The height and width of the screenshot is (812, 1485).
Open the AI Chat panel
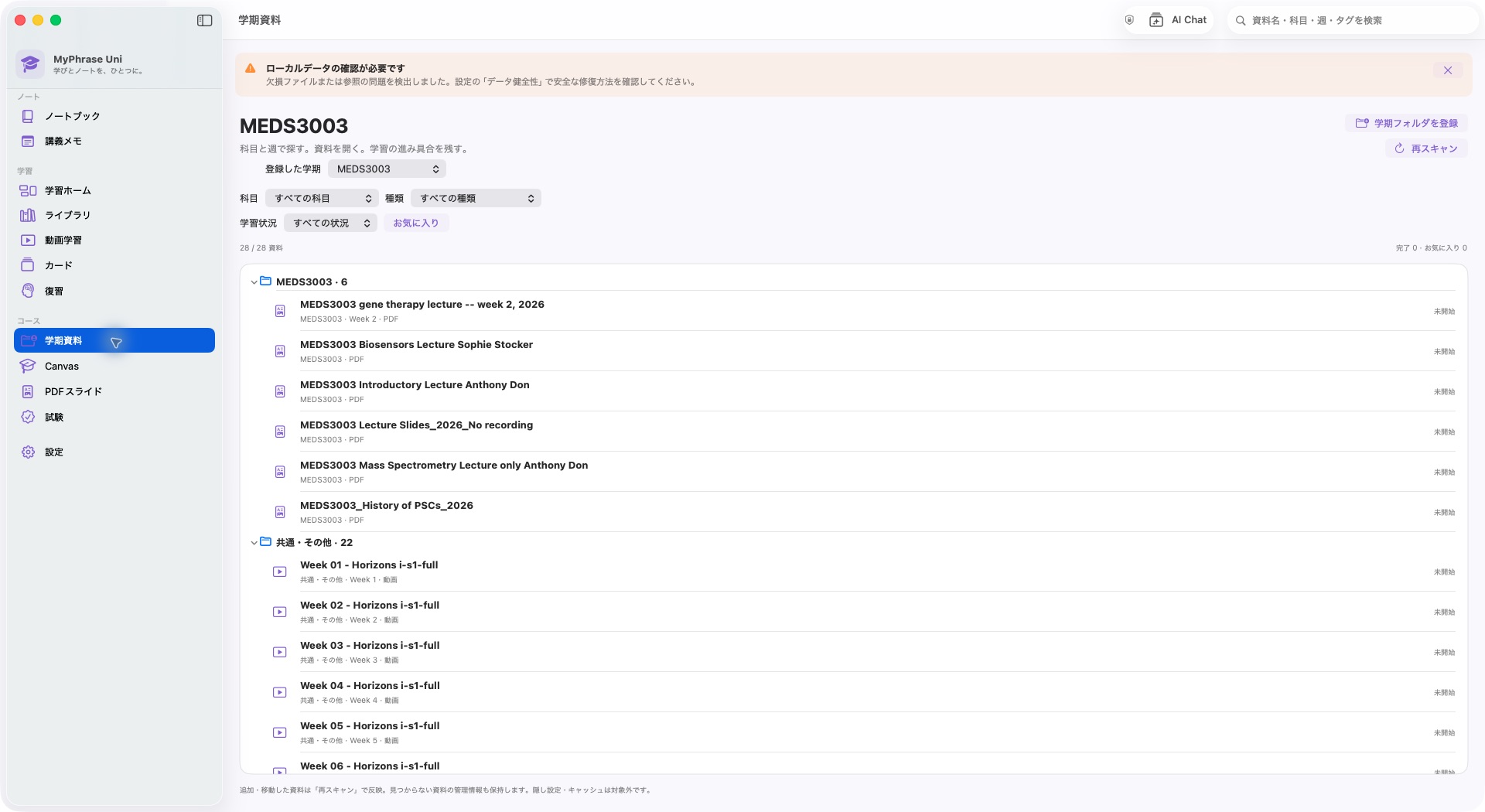1178,20
